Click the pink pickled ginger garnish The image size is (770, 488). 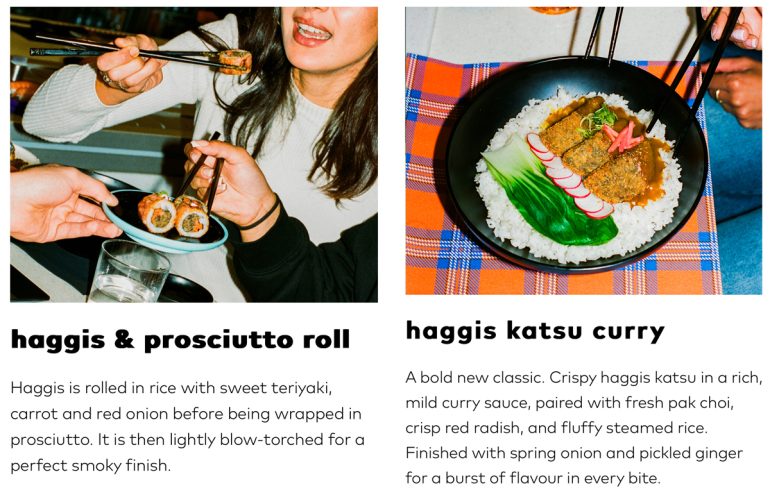click(x=621, y=137)
